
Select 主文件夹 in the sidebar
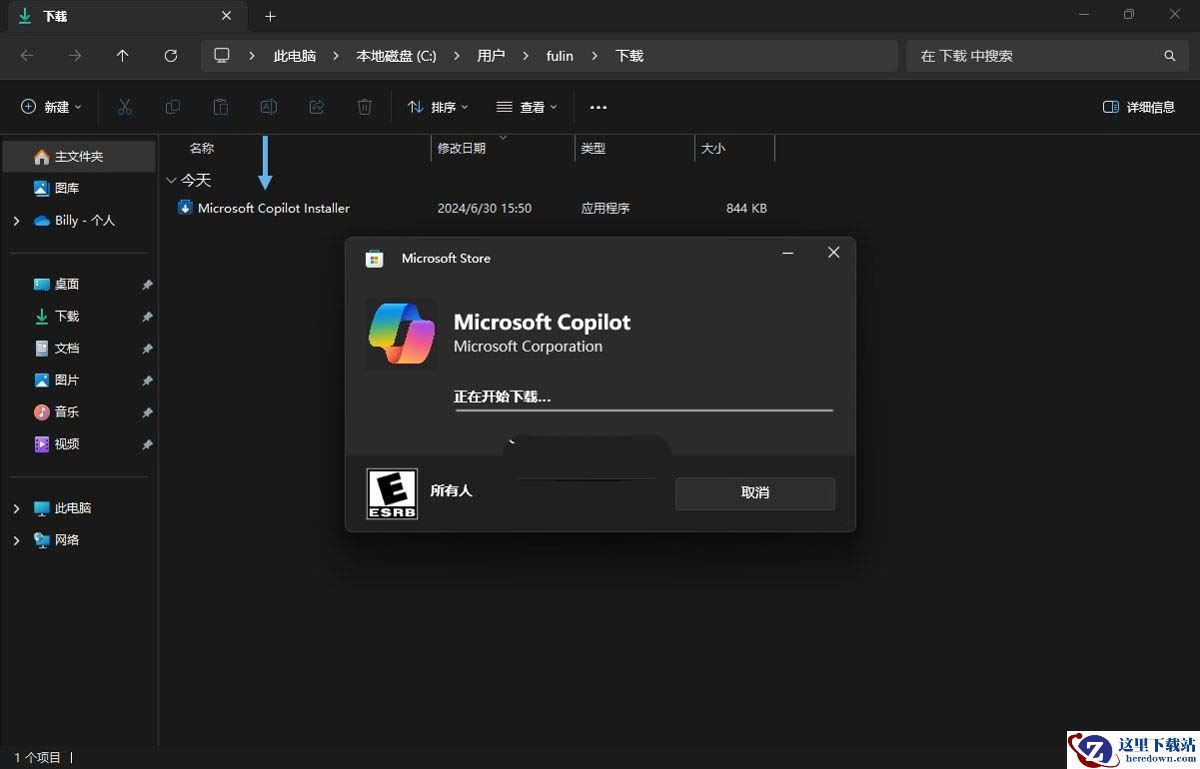pos(79,157)
